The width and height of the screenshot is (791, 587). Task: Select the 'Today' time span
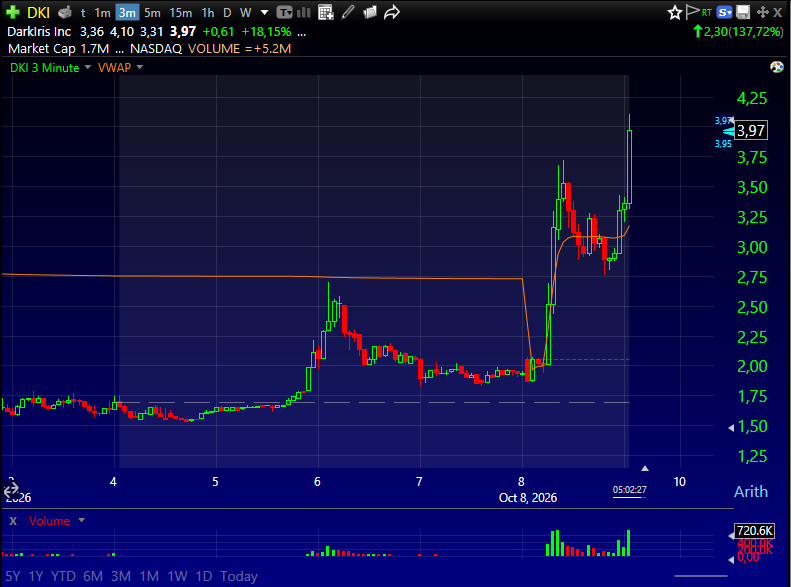pos(239,576)
